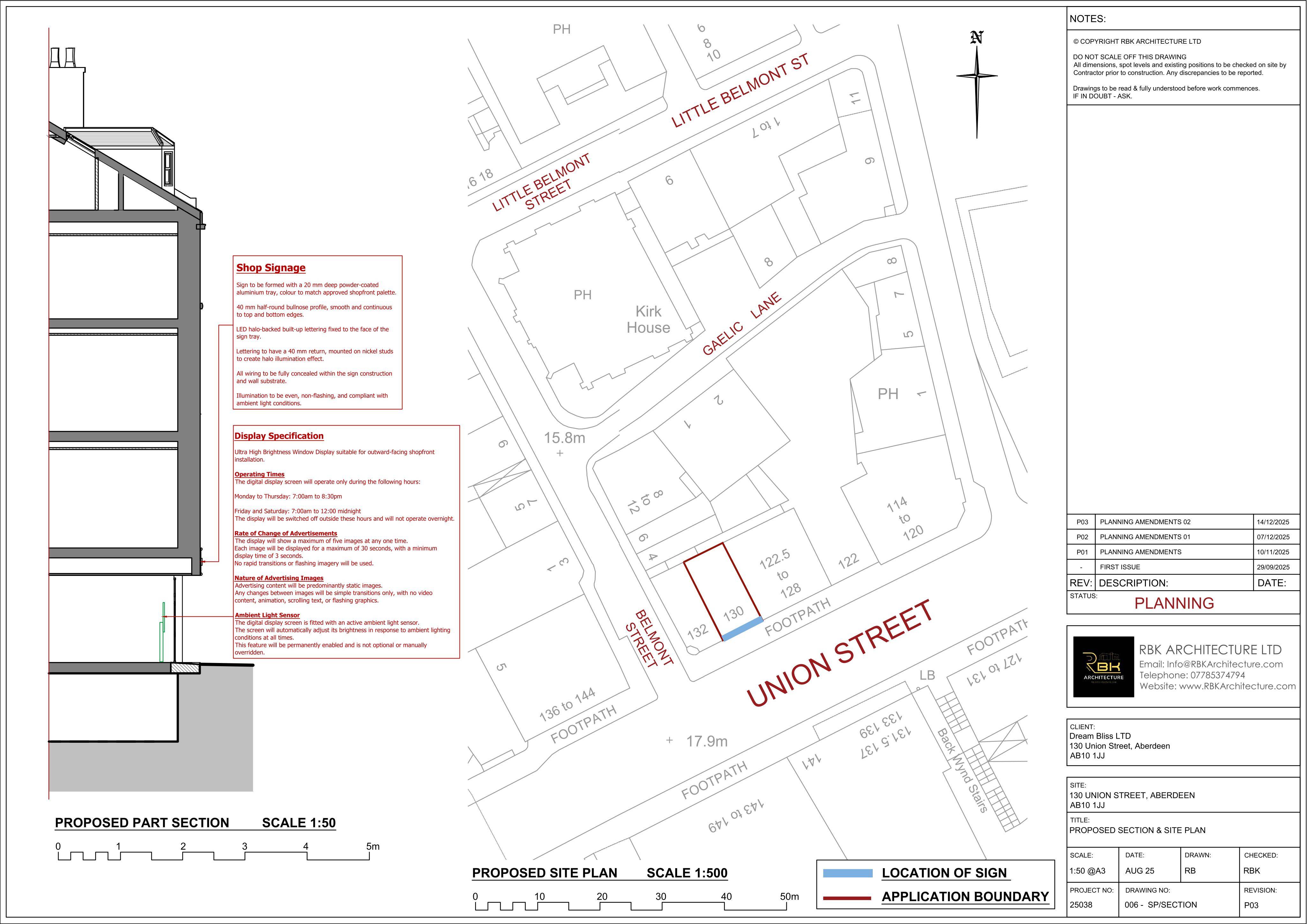Click the drawing title PROPOSED SECTION & SITE PLAN
Screen dimensions: 1307x924
(x=1137, y=830)
